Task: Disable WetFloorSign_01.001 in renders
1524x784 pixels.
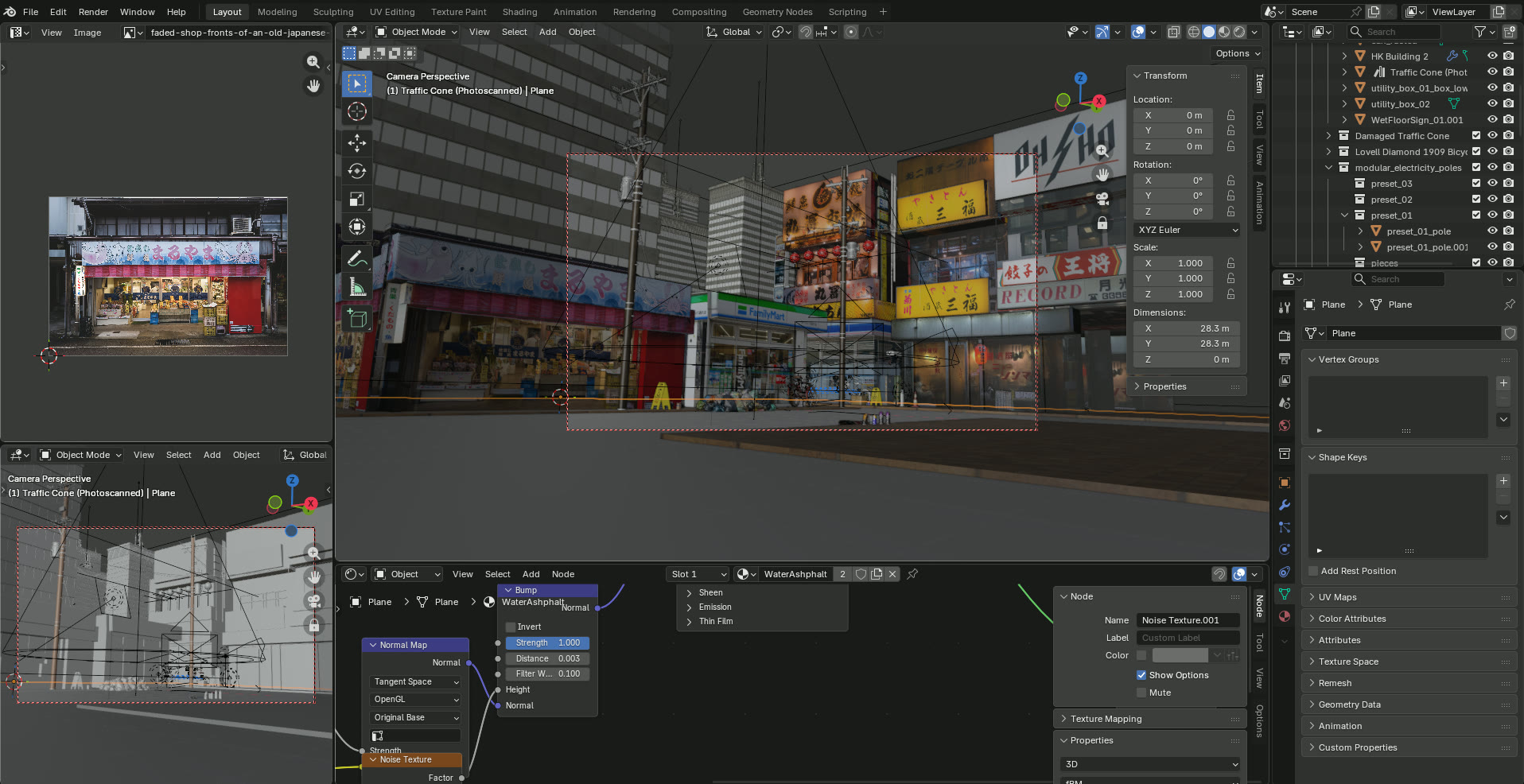Action: [x=1508, y=120]
